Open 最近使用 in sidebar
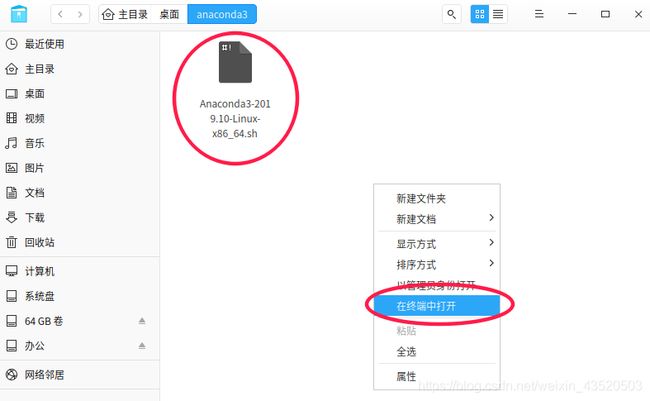The width and height of the screenshot is (650, 401). point(80,44)
